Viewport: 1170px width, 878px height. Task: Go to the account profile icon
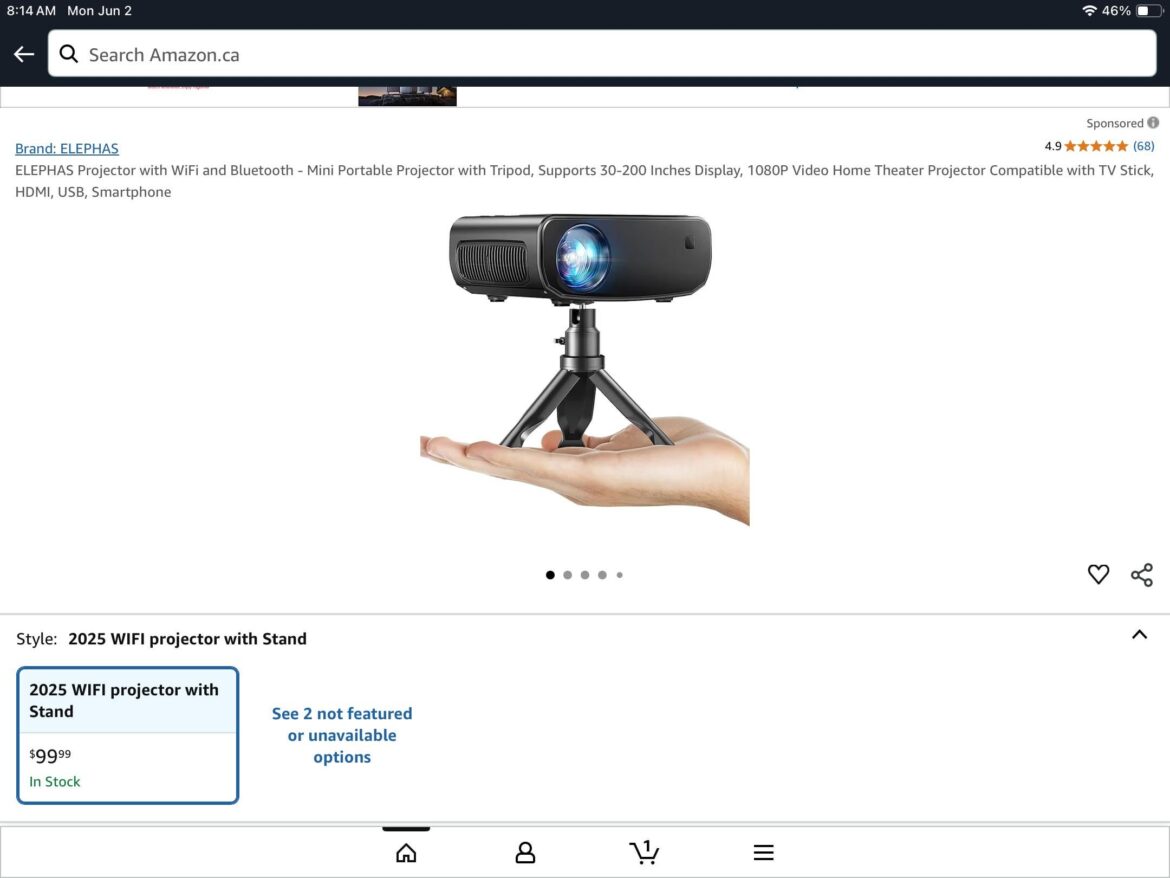[524, 852]
